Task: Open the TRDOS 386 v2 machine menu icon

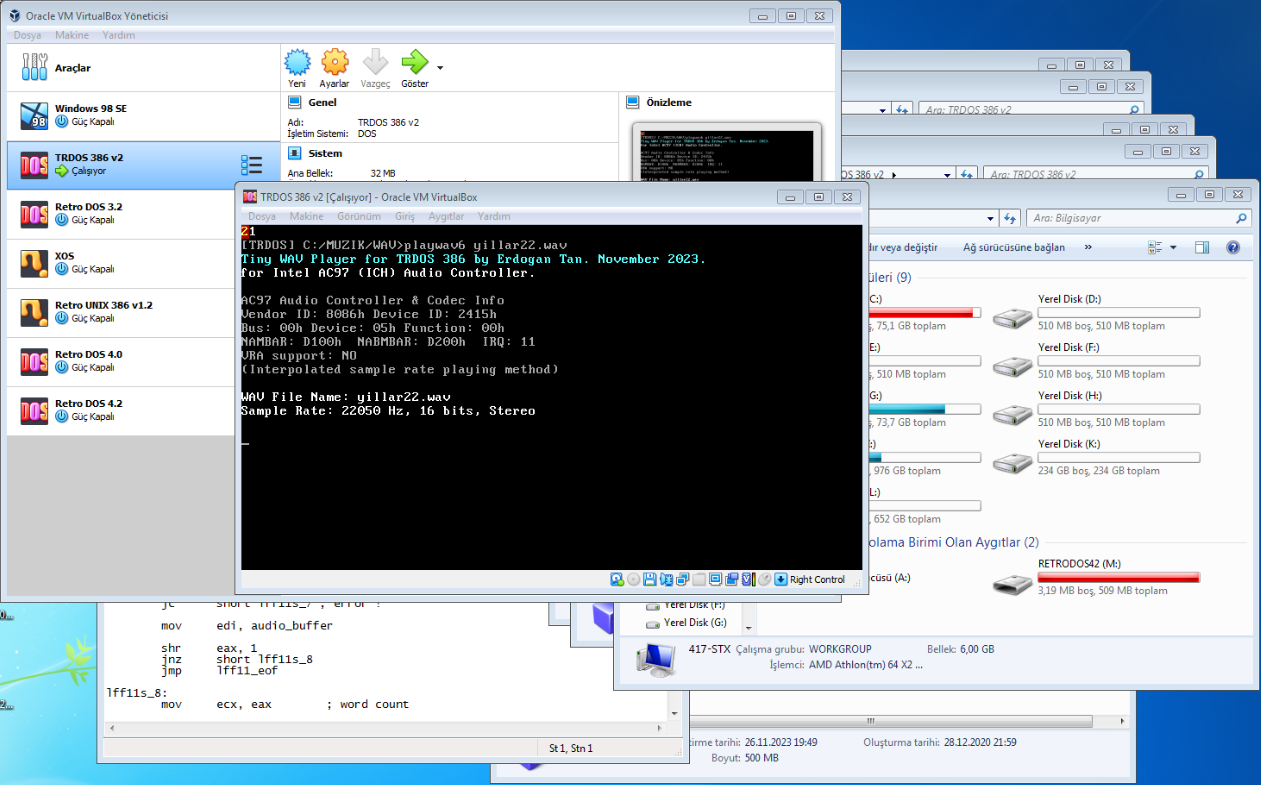Action: pos(252,165)
